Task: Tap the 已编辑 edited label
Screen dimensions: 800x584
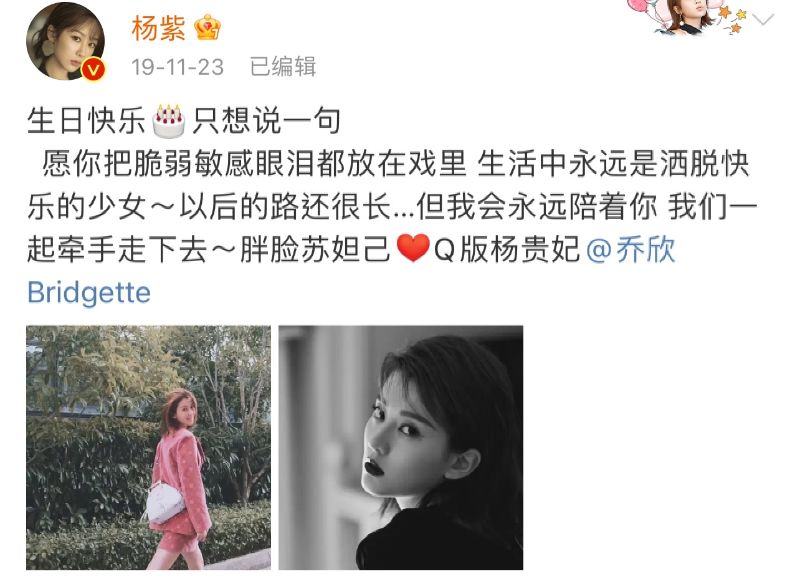Action: pos(283,67)
